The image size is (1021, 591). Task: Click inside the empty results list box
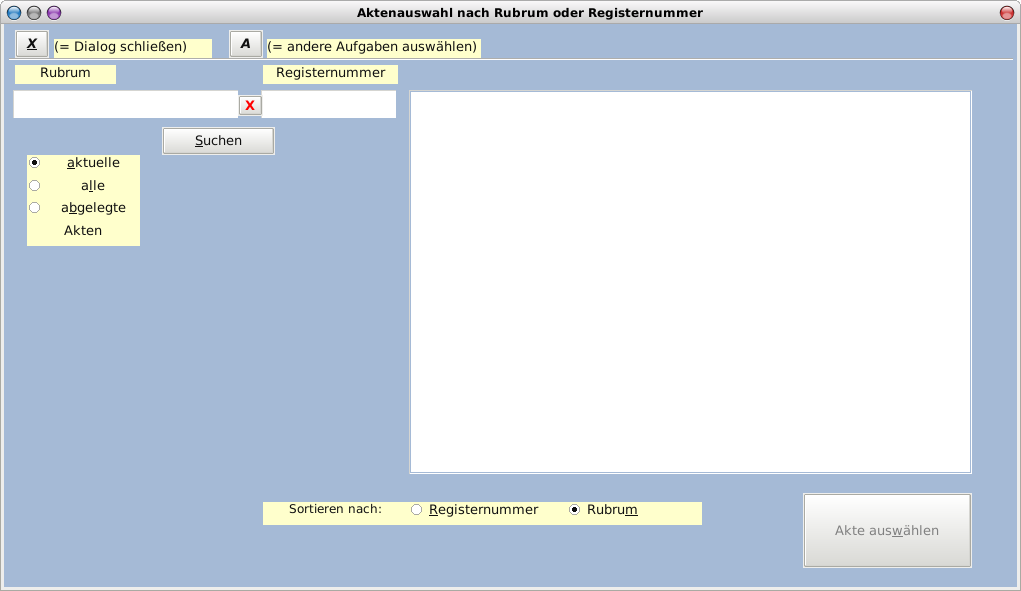tap(690, 282)
